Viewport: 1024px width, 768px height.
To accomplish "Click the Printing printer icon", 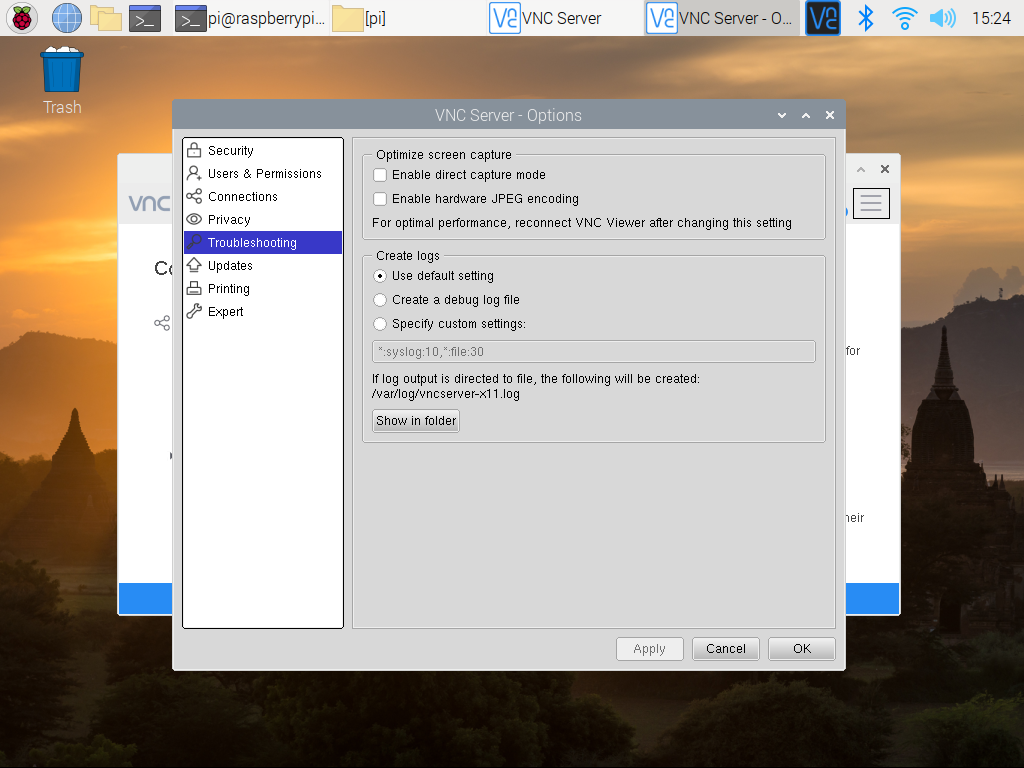I will coord(194,288).
